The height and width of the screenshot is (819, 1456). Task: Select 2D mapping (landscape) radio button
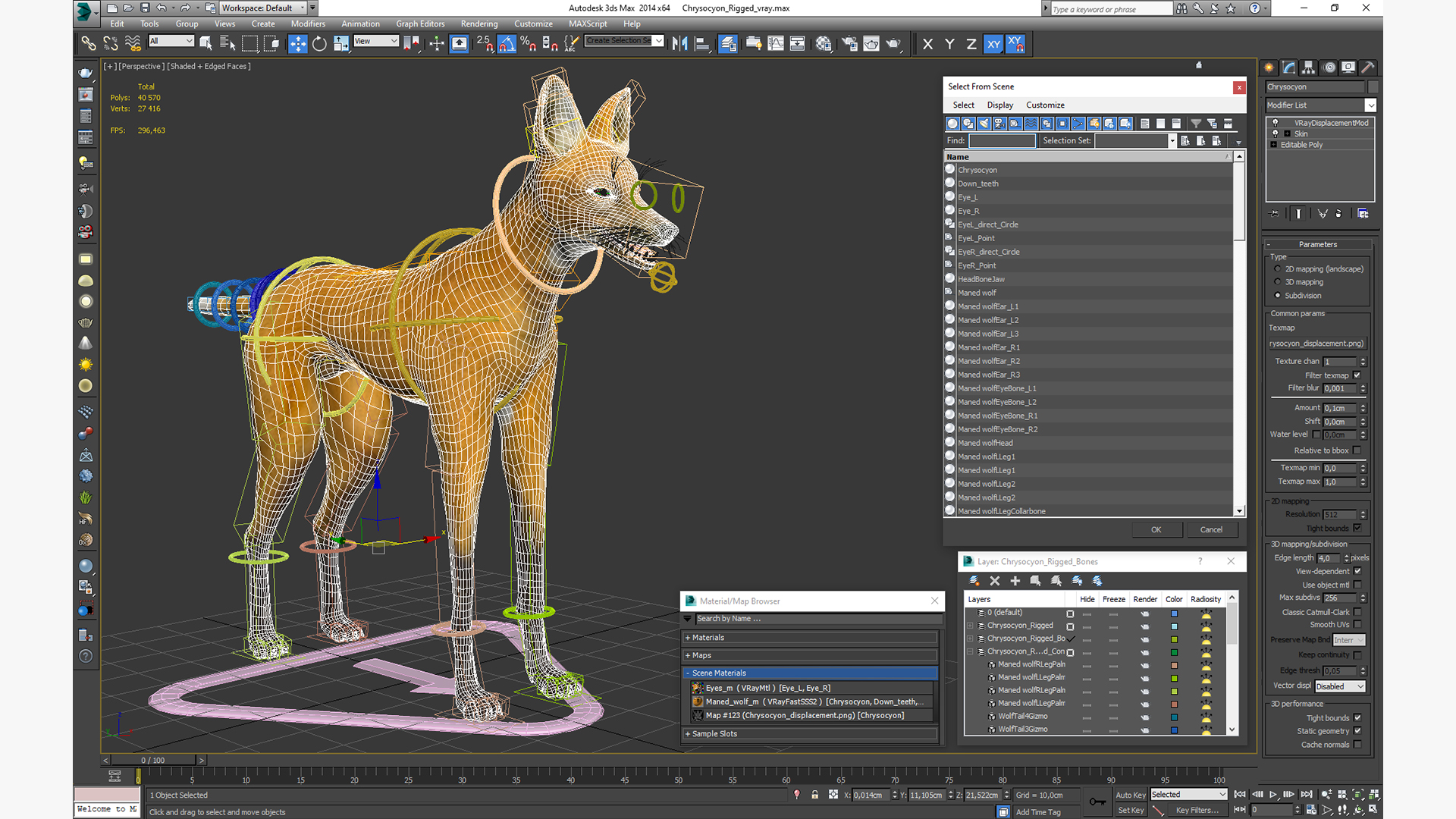[1278, 269]
